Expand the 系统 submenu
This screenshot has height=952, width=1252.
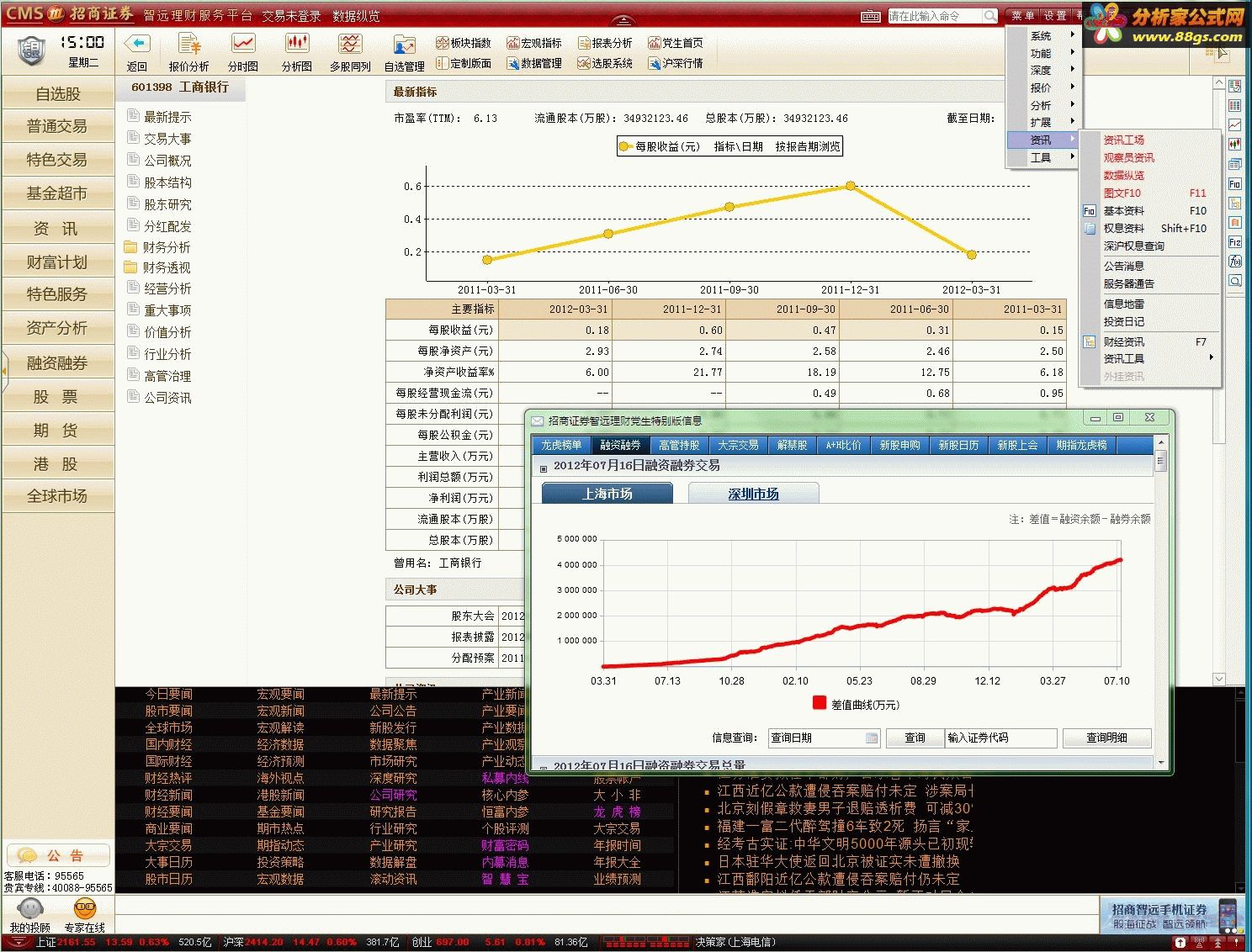tap(1042, 35)
